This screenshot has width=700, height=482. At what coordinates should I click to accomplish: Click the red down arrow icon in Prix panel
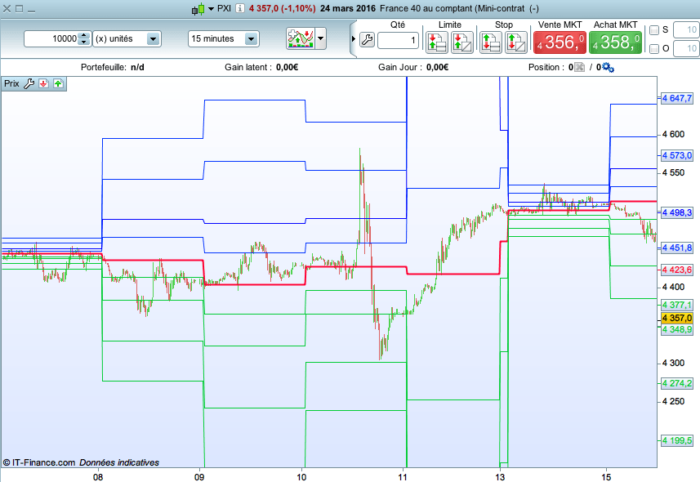click(x=43, y=83)
